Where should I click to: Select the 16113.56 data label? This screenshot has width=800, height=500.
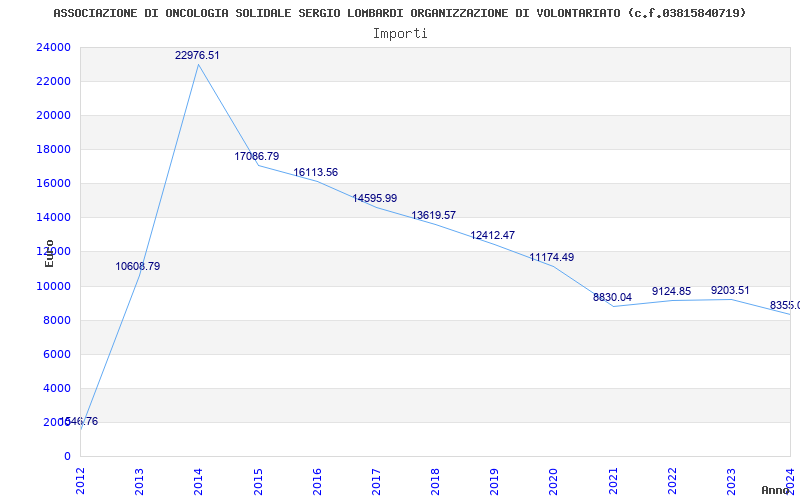tap(315, 172)
